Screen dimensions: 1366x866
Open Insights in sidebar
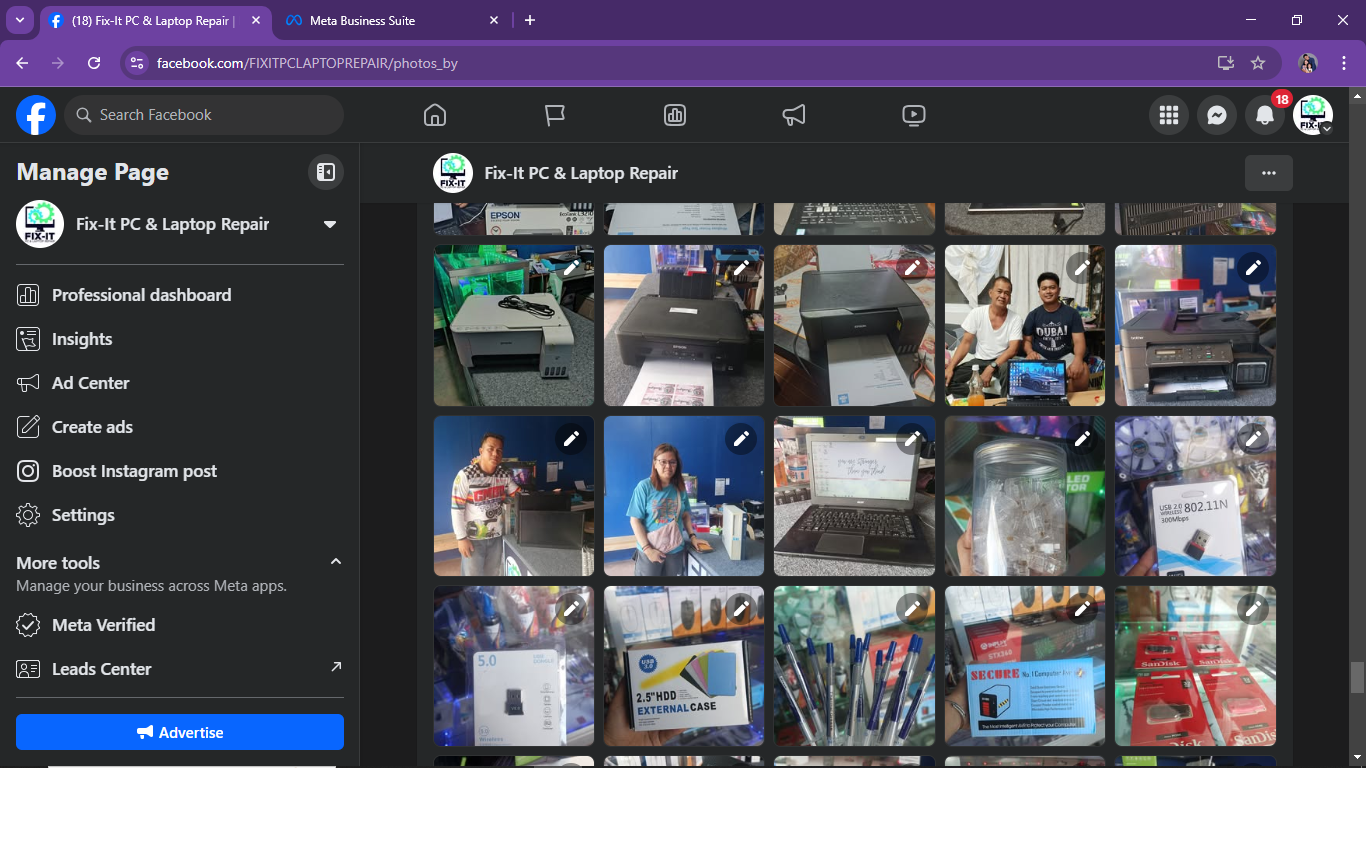coord(180,339)
